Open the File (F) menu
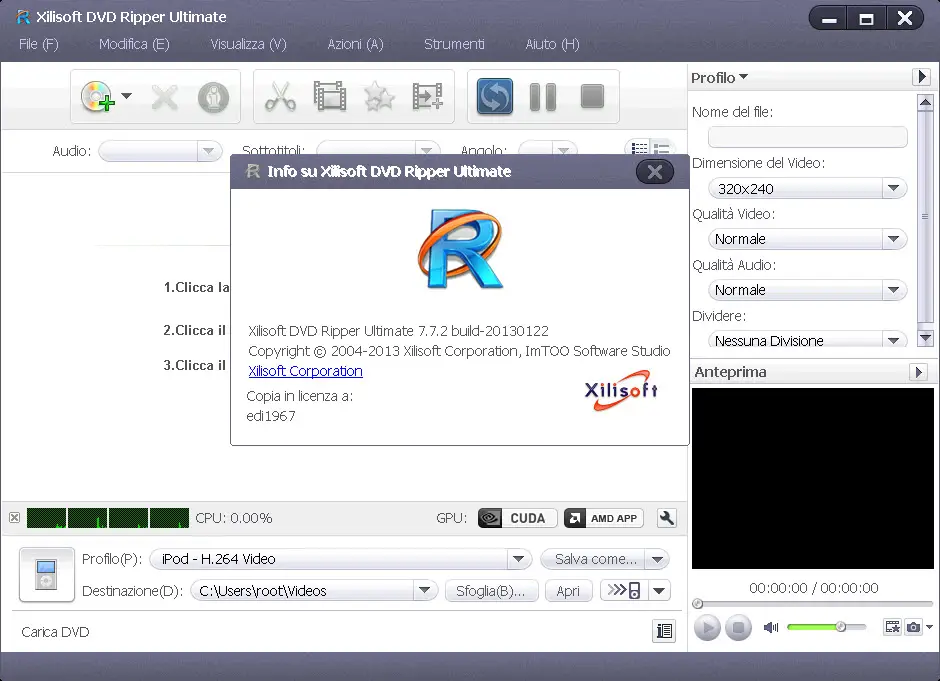The image size is (940, 681). tap(39, 44)
